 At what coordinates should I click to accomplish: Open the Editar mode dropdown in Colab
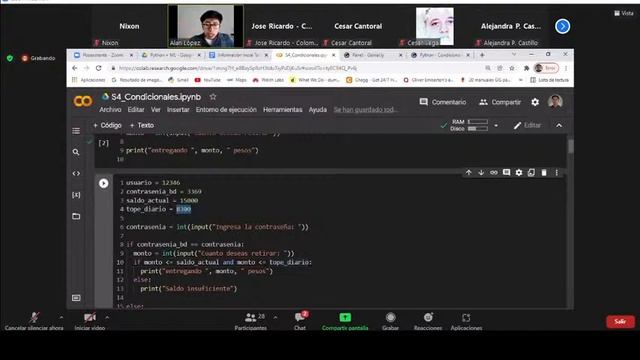pos(527,125)
